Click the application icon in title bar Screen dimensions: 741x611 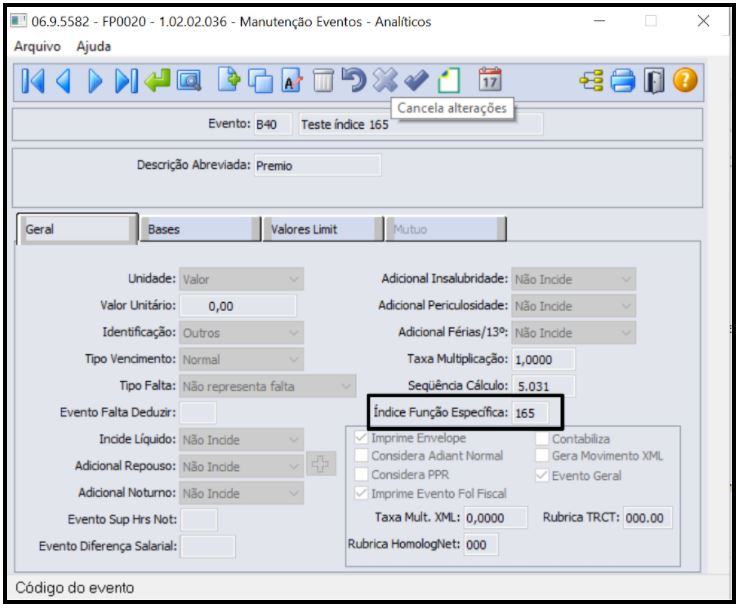[x=18, y=21]
